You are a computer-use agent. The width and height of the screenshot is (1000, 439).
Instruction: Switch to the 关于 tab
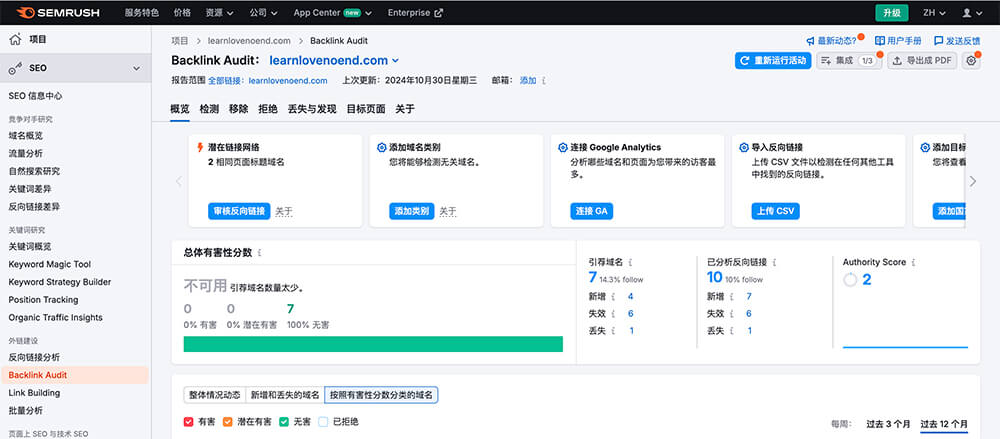coord(405,109)
